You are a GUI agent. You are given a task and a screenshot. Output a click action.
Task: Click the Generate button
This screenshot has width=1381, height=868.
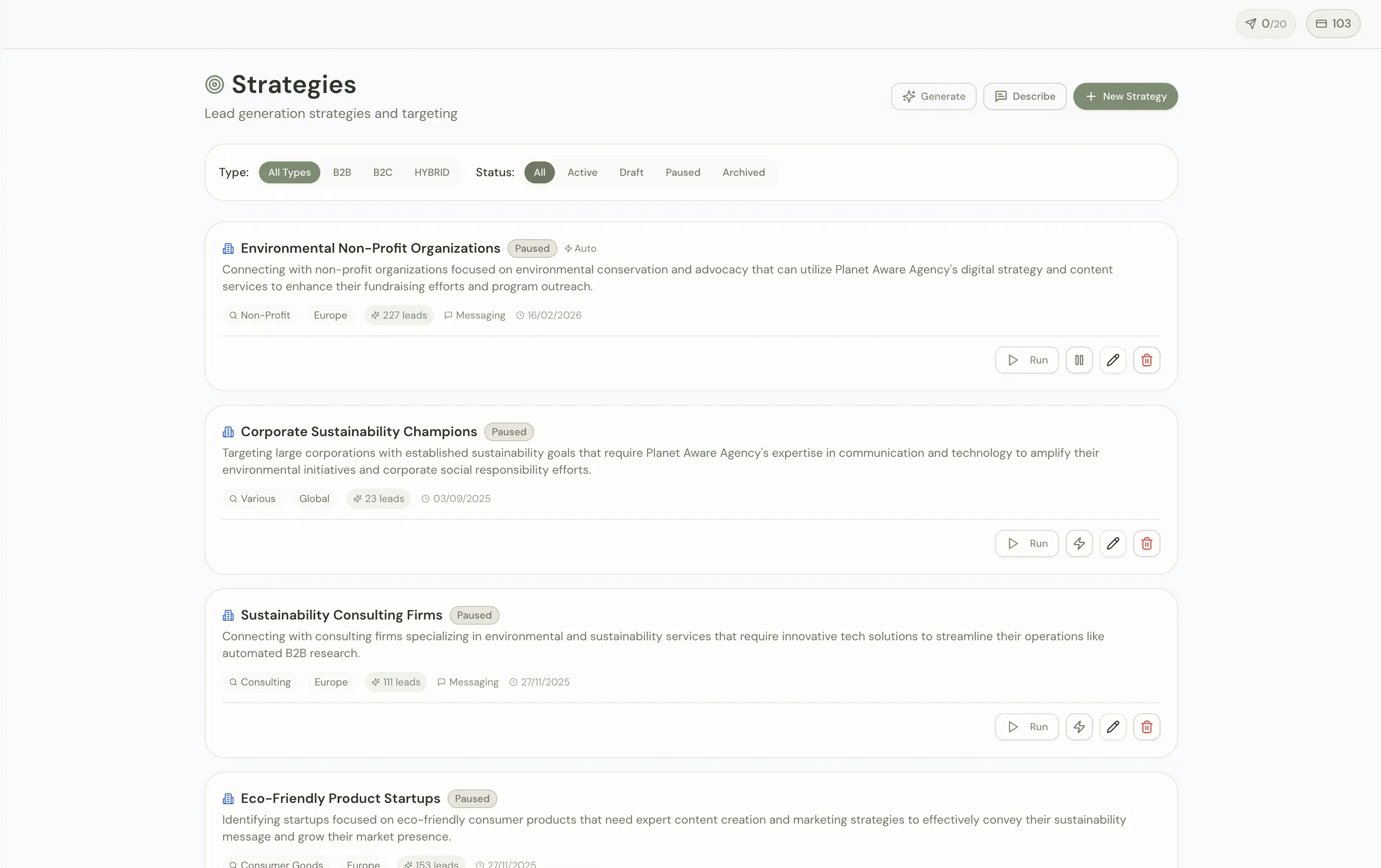(933, 96)
